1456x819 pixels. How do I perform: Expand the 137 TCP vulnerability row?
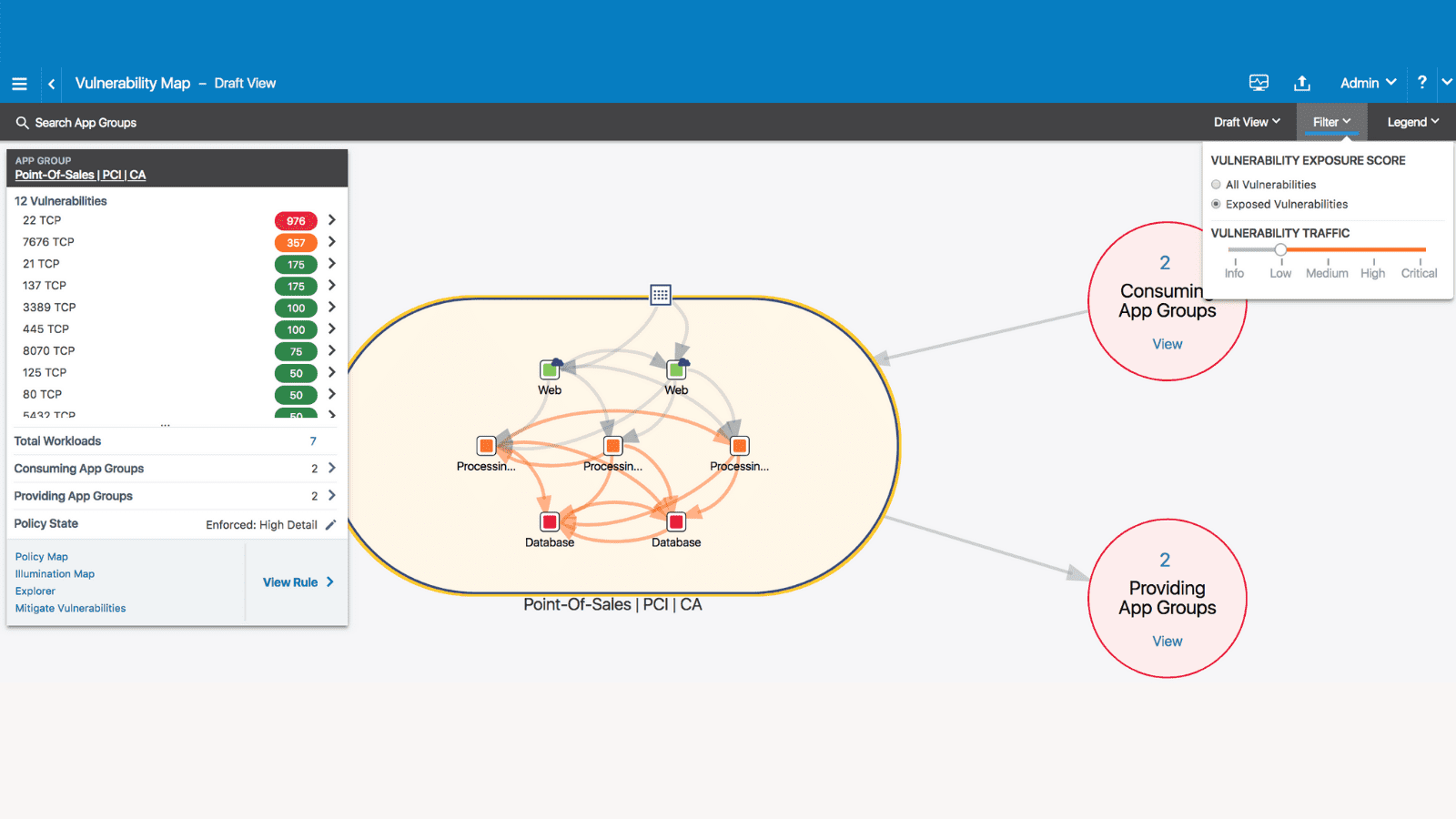(332, 286)
